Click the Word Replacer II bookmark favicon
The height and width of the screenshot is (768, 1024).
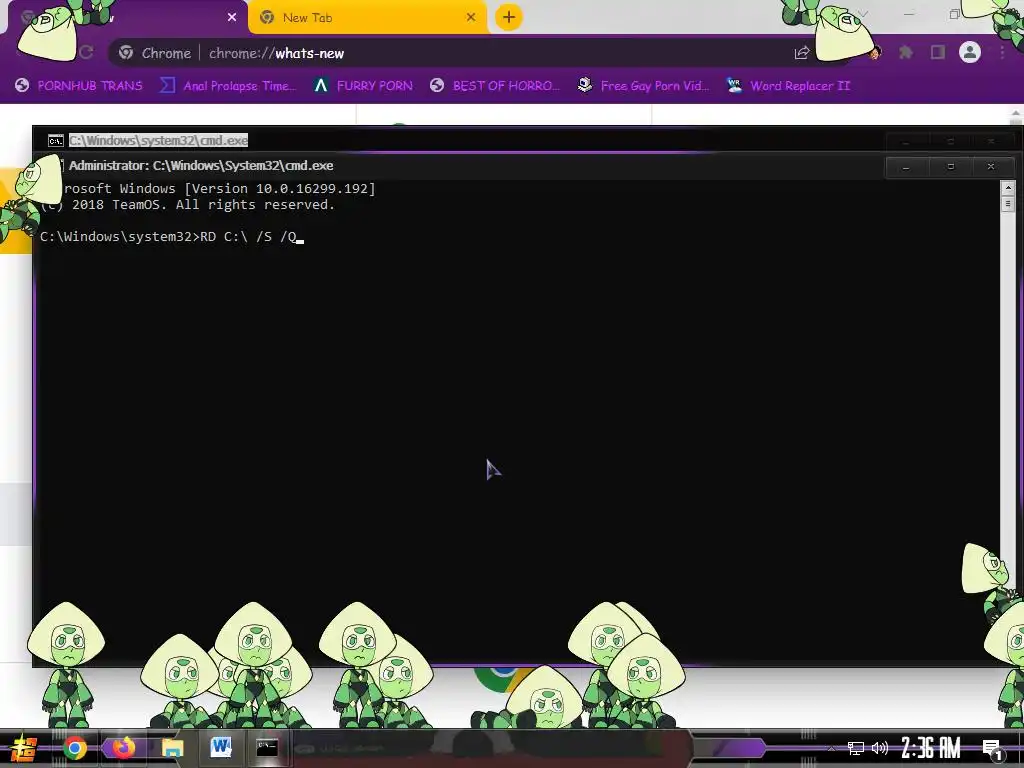pos(734,85)
